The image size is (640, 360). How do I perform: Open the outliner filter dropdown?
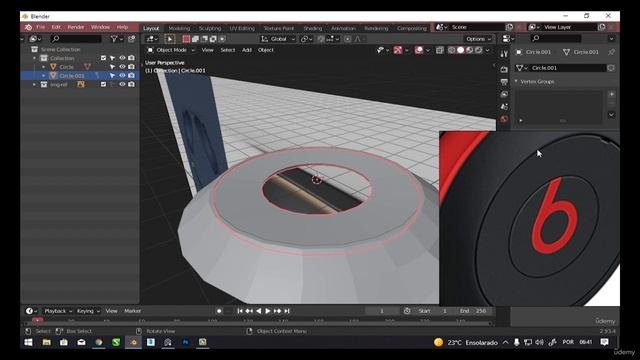click(x=116, y=39)
